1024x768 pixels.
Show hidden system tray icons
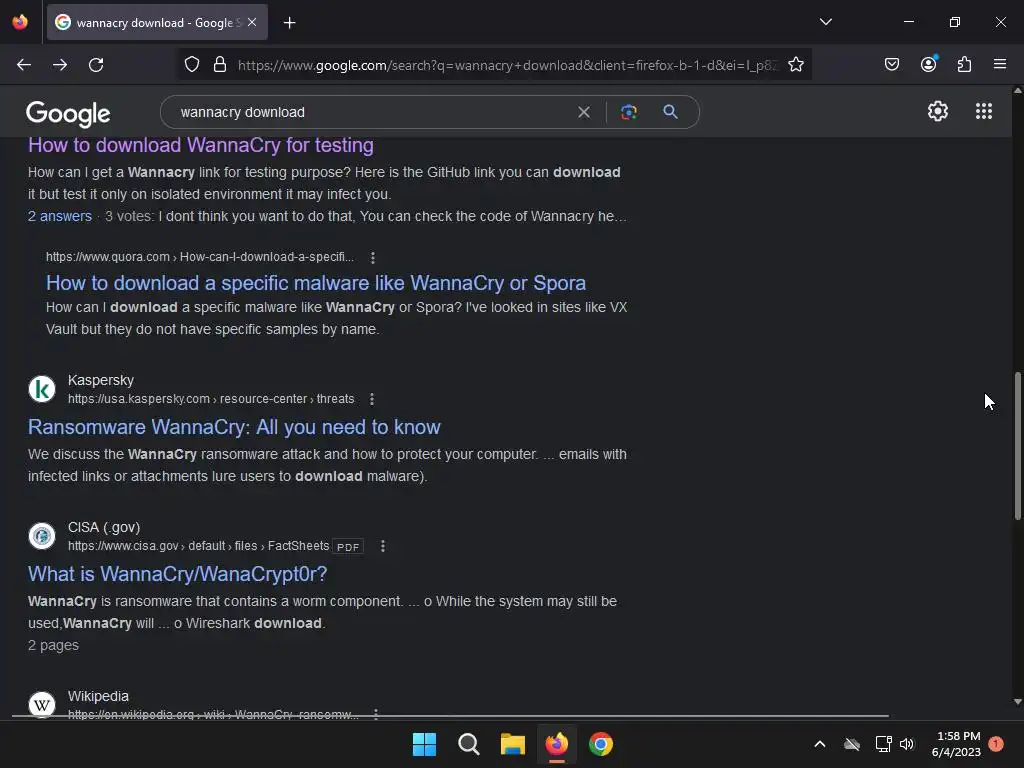[x=820, y=744]
